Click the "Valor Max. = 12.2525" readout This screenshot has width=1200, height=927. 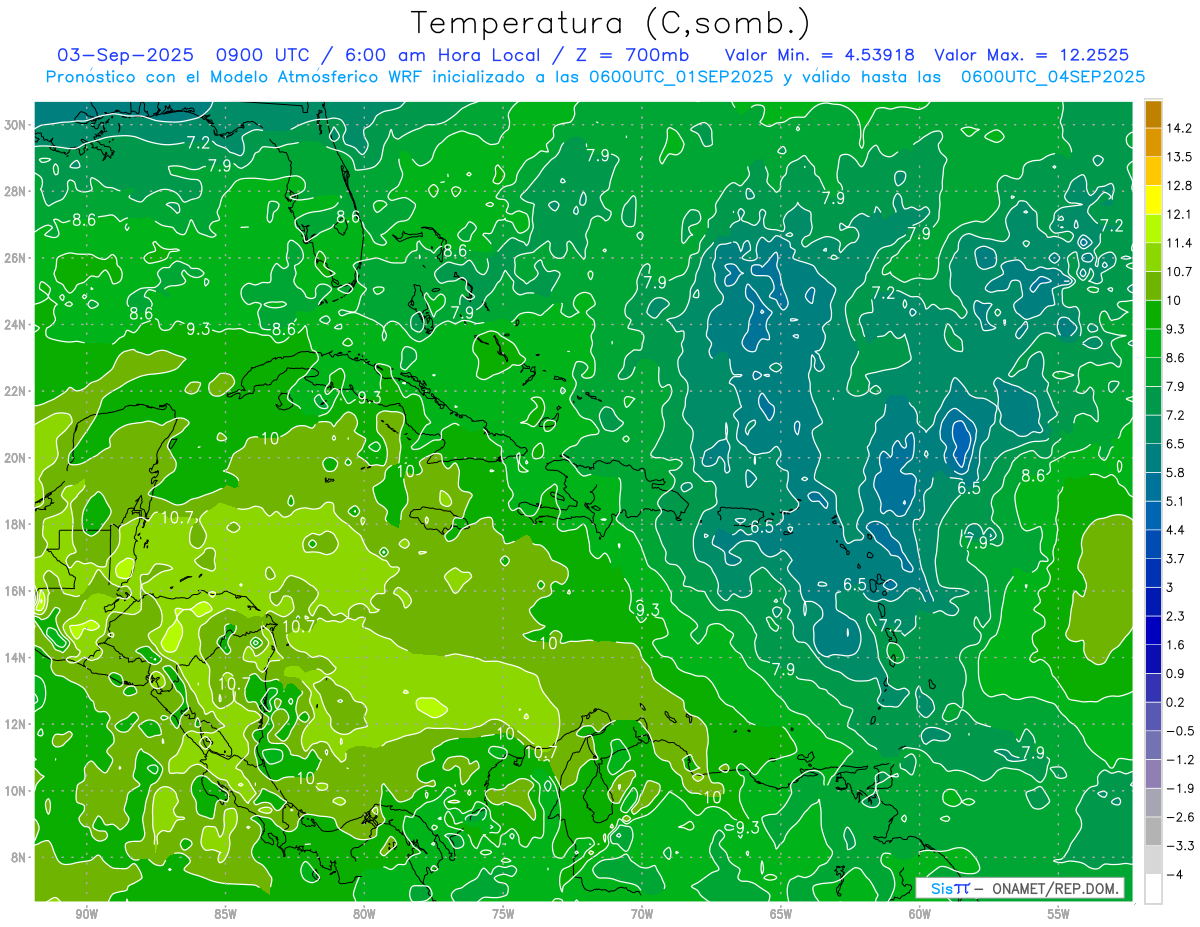pos(1031,55)
